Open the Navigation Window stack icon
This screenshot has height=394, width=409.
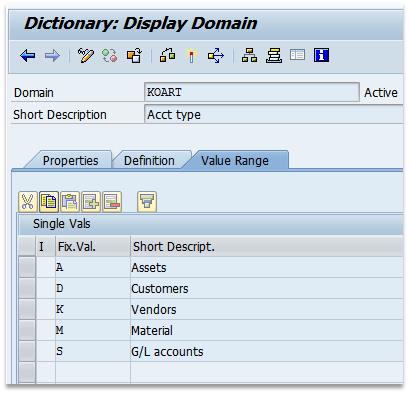(x=274, y=55)
